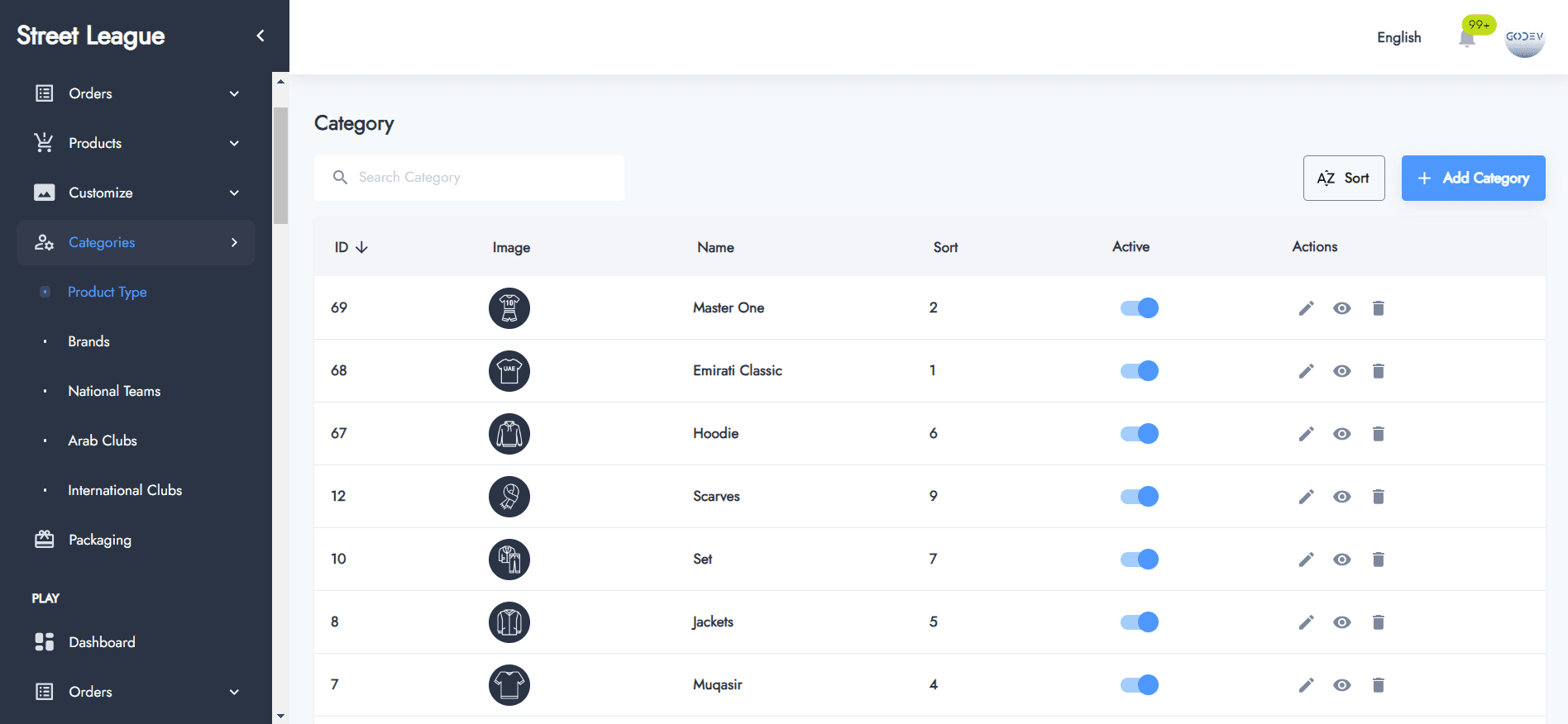This screenshot has width=1568, height=724.
Task: Click the Scarves category thumbnail
Action: point(509,497)
